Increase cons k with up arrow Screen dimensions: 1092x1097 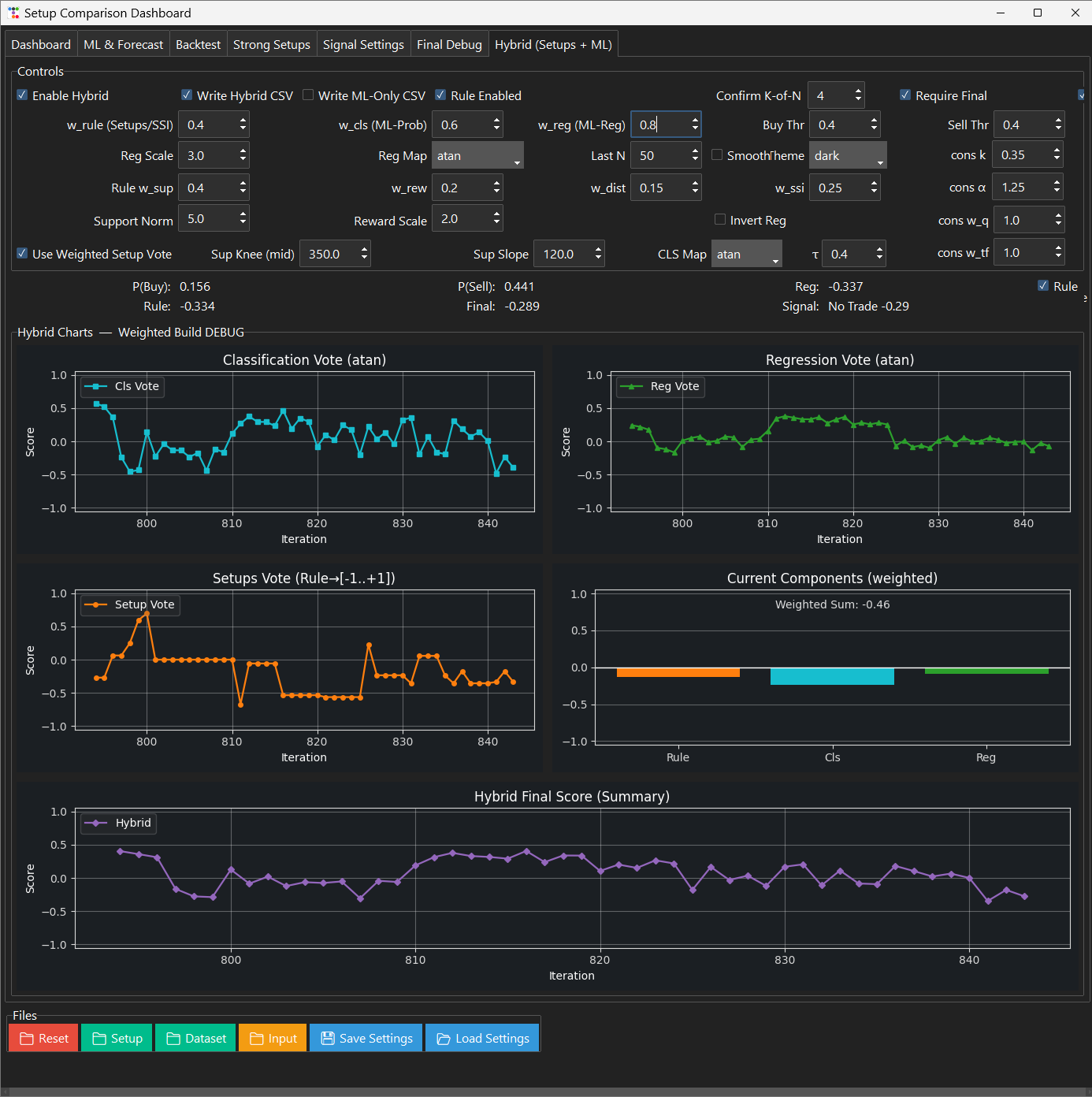tap(1057, 150)
